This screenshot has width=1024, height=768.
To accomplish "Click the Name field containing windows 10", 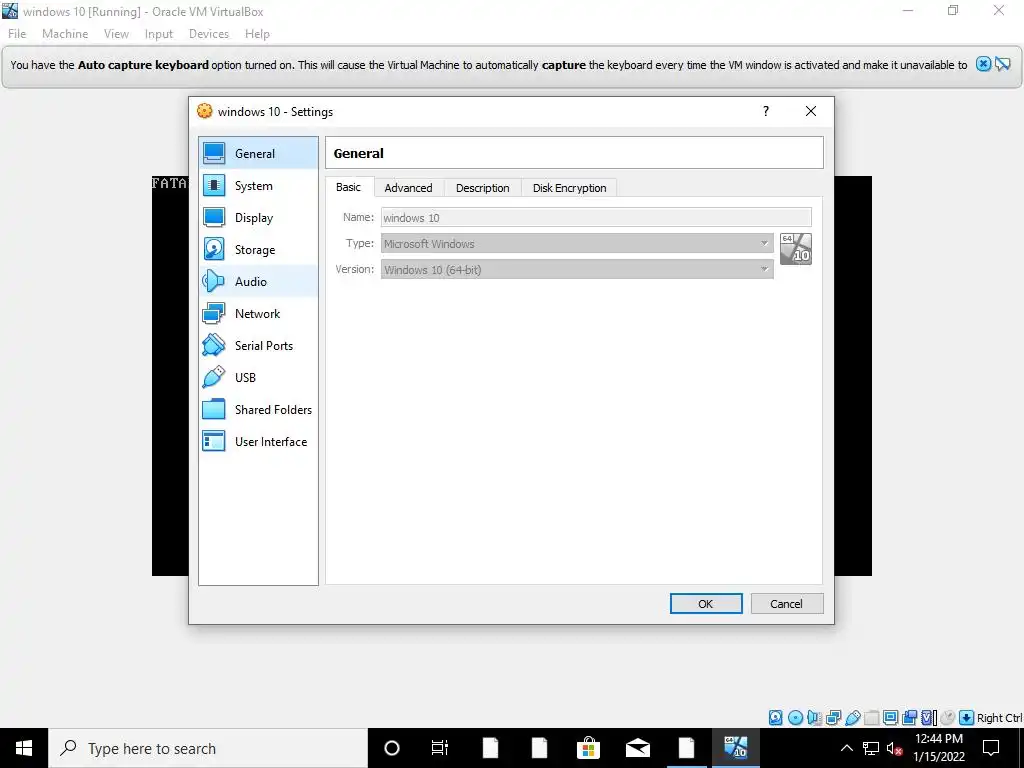I will pos(596,217).
